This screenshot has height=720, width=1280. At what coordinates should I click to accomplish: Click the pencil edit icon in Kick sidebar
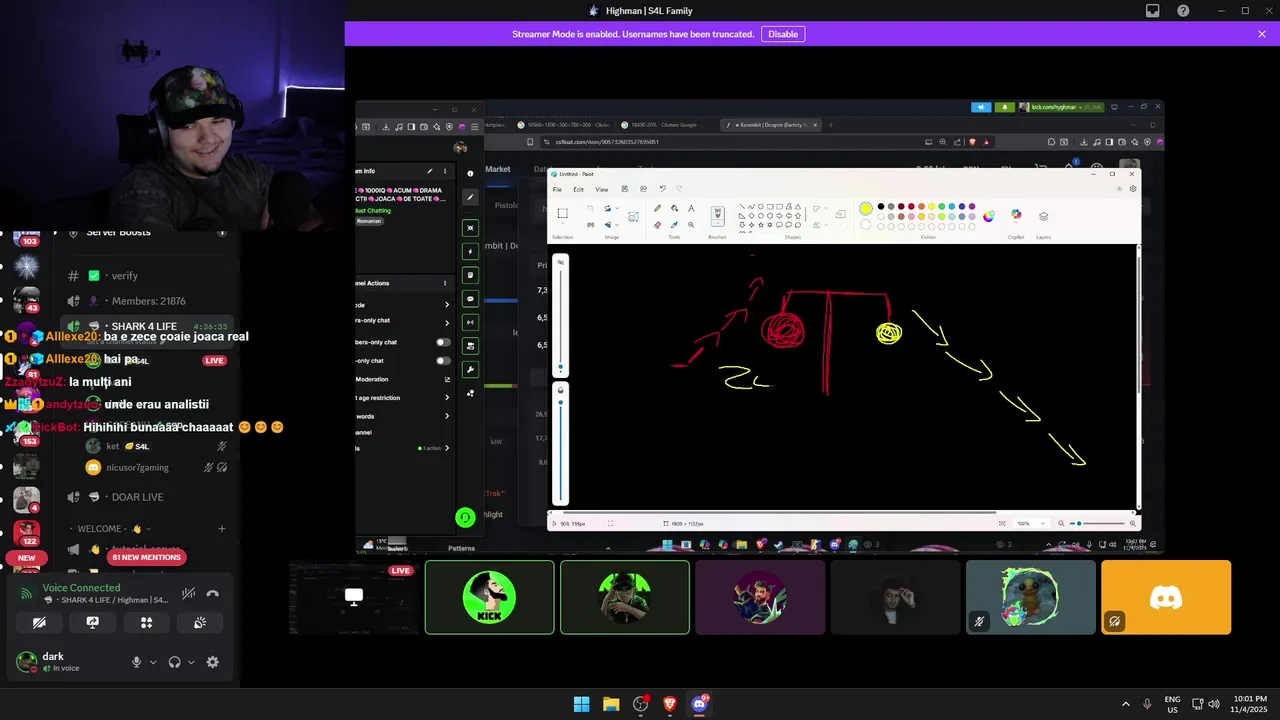[x=470, y=197]
